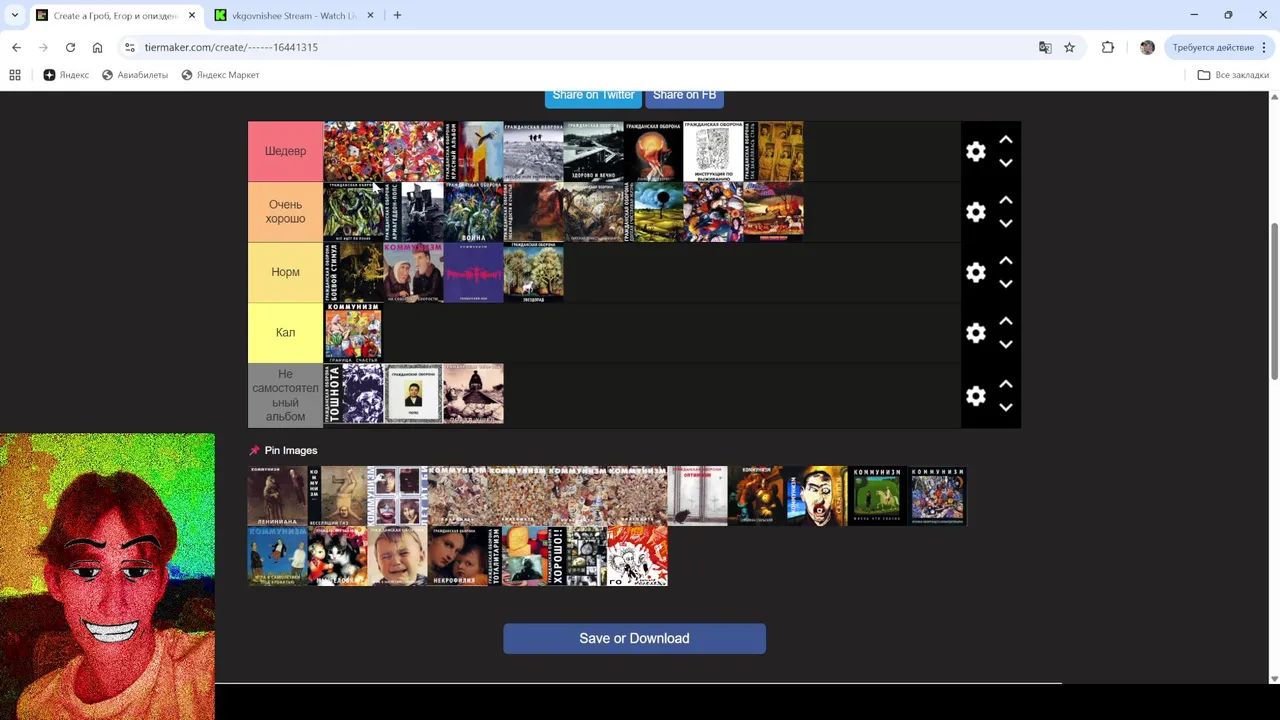Select the Лениниана cover in unranked pool
Screen dimensions: 1280x720
coord(277,496)
